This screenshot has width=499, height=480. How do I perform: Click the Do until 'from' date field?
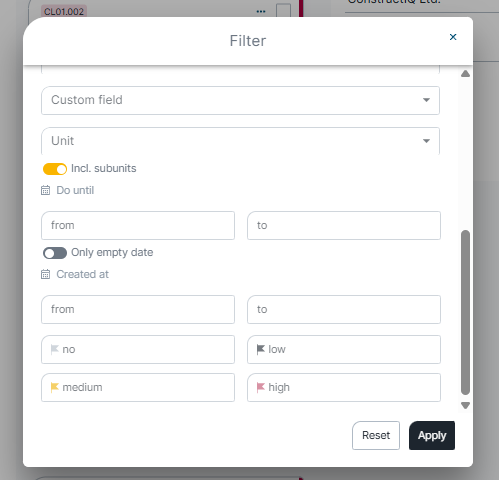point(138,225)
